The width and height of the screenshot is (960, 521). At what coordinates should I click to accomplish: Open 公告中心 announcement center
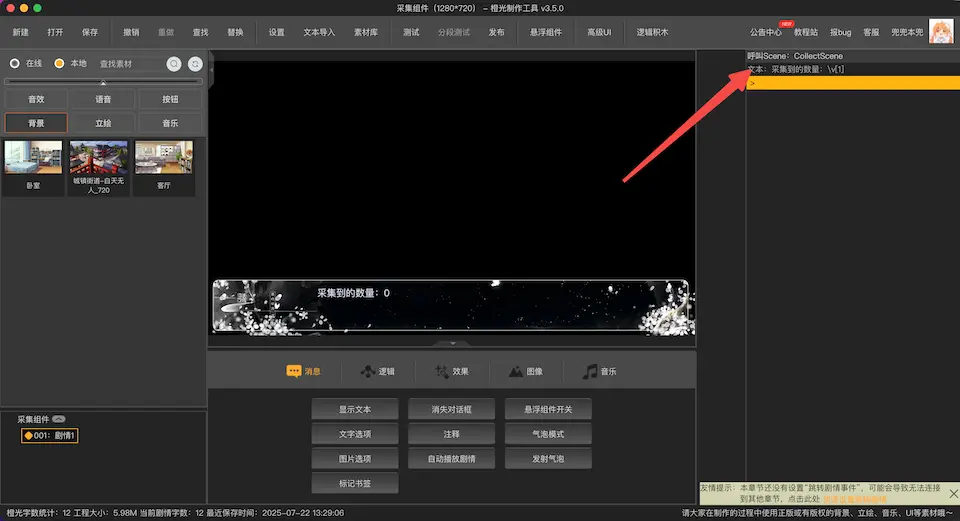pos(765,32)
